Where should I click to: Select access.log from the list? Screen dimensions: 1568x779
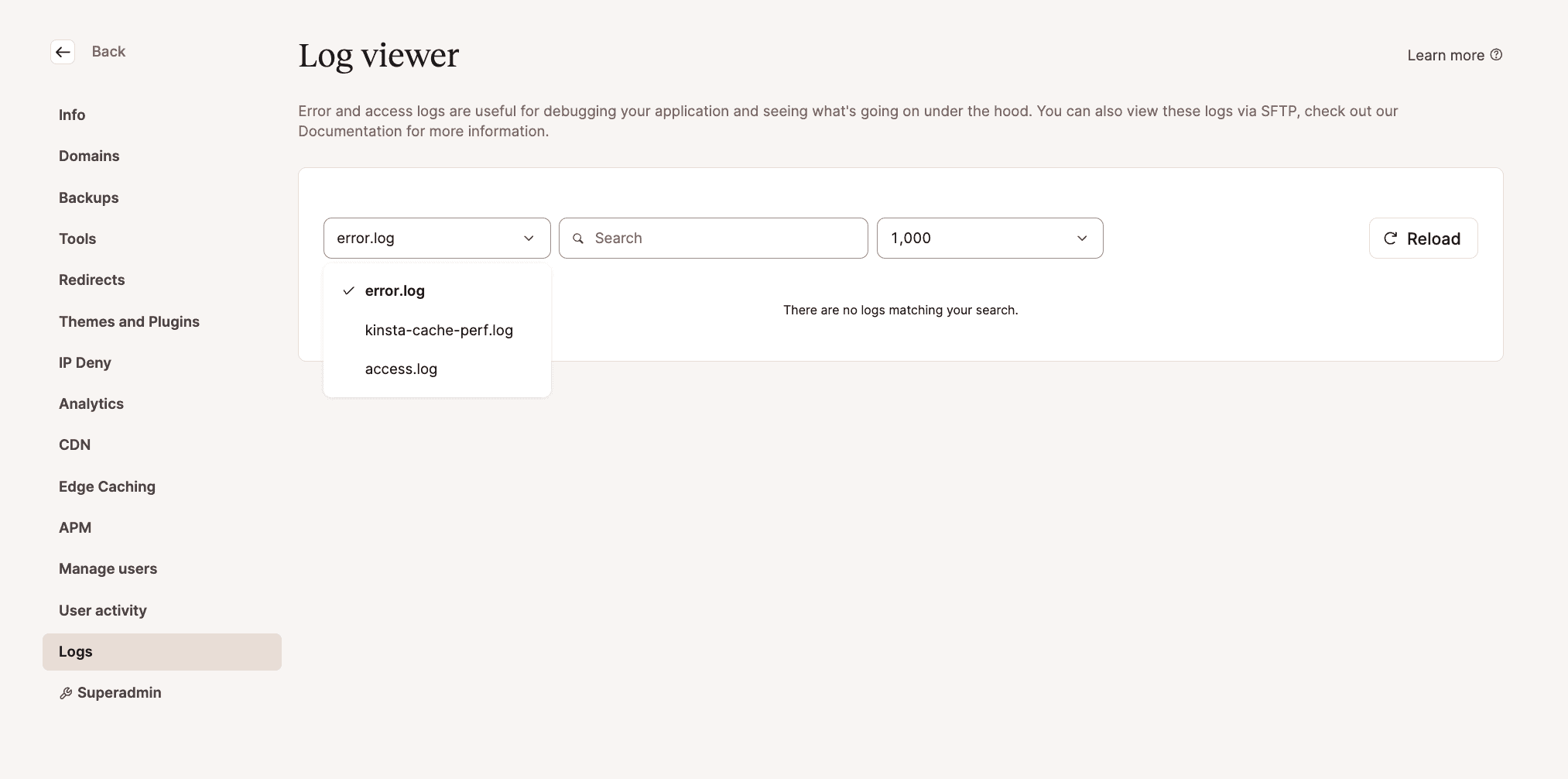(x=401, y=369)
